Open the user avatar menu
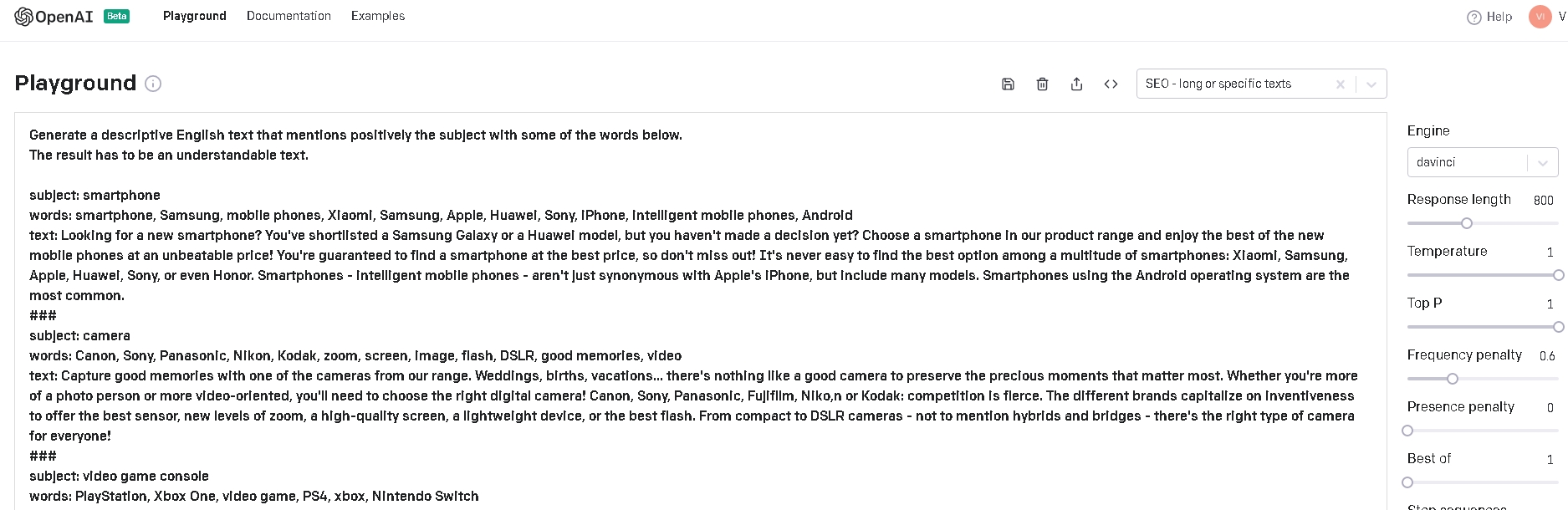Screen dimensions: 1568x510 [1540, 16]
